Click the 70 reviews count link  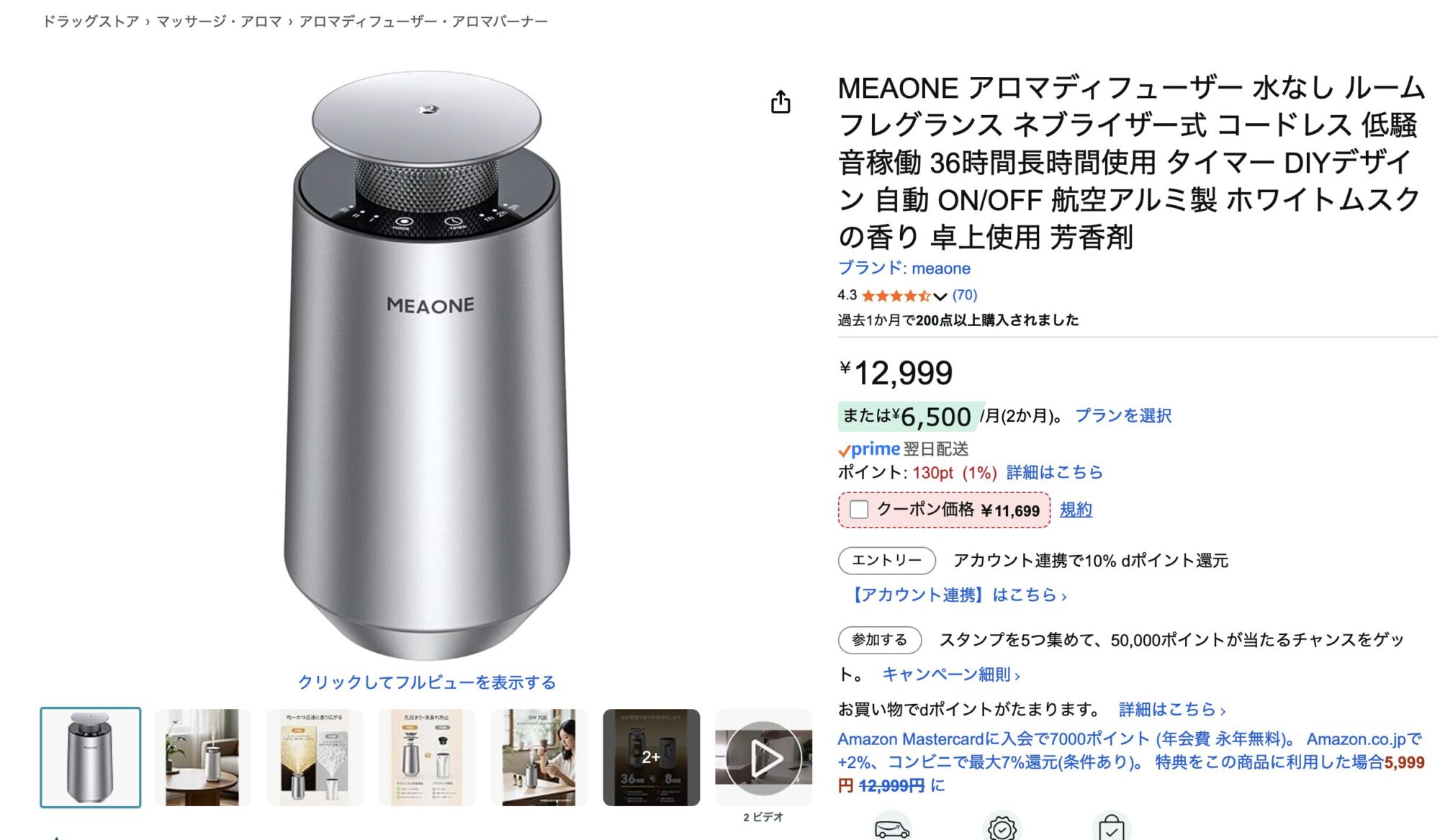[x=965, y=295]
